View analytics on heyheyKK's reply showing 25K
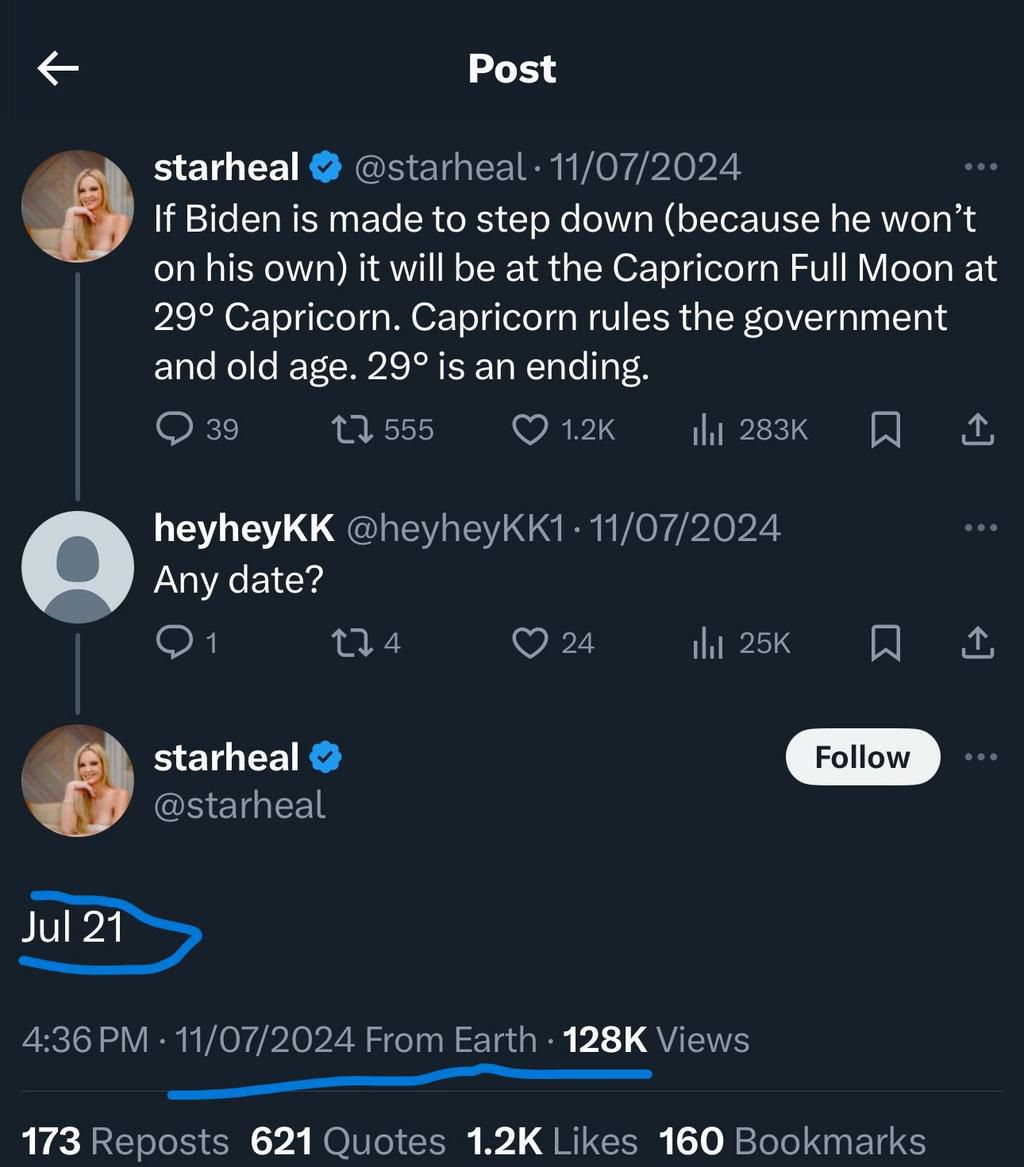Viewport: 1024px width, 1167px height. click(x=711, y=643)
